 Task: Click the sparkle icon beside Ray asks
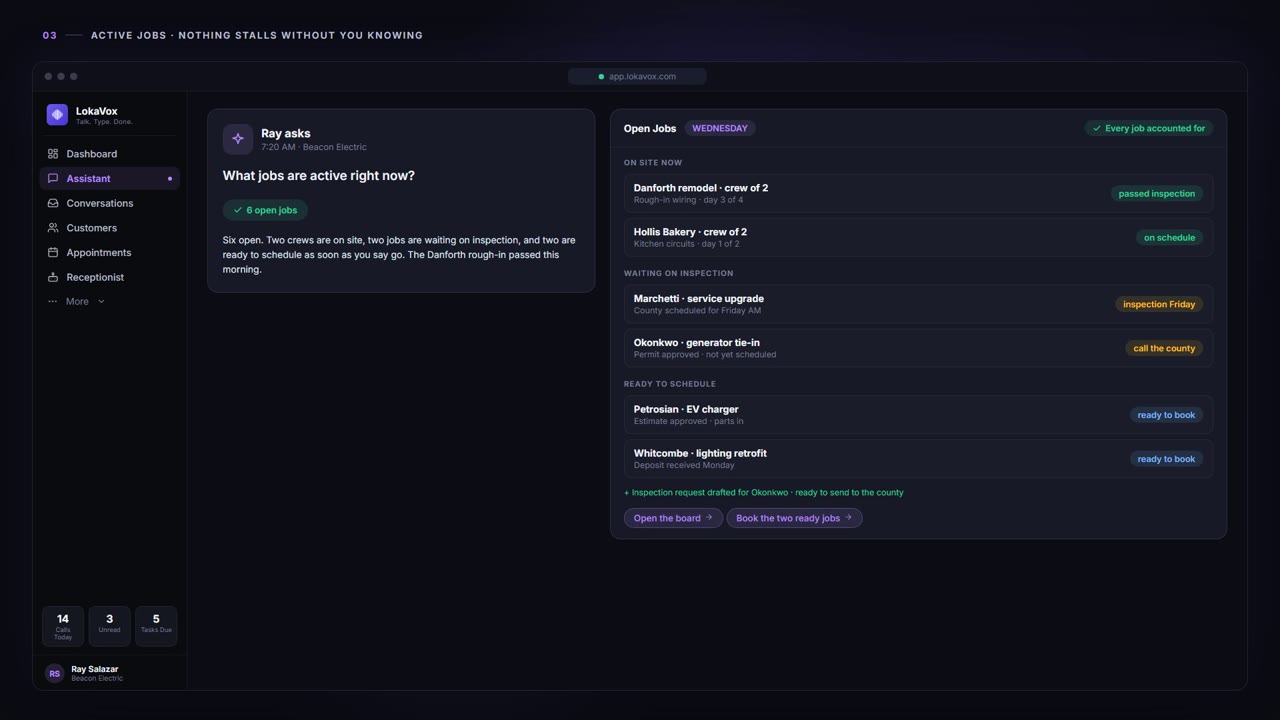[x=238, y=139]
